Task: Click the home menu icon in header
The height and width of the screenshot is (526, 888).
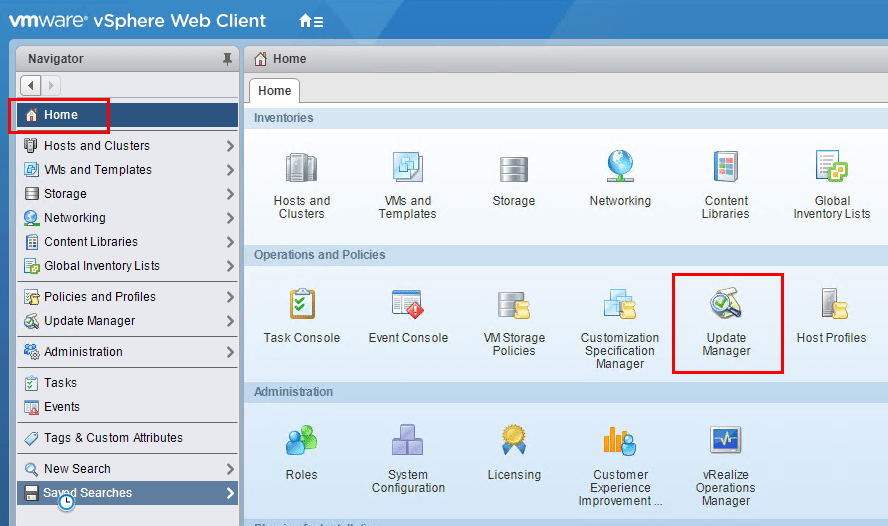Action: coord(311,22)
